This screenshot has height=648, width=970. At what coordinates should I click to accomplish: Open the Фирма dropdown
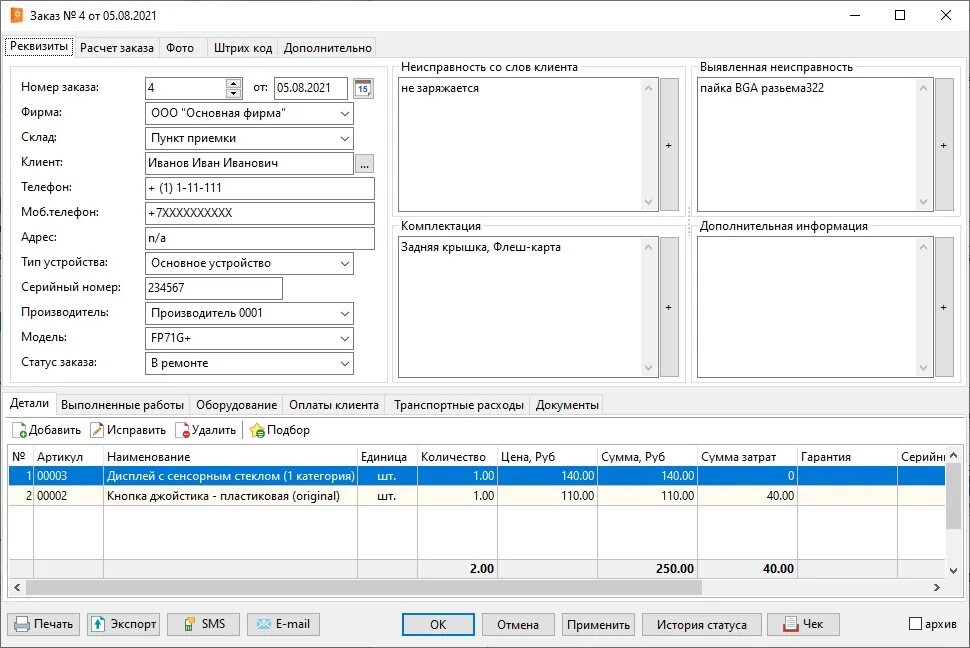tap(345, 113)
